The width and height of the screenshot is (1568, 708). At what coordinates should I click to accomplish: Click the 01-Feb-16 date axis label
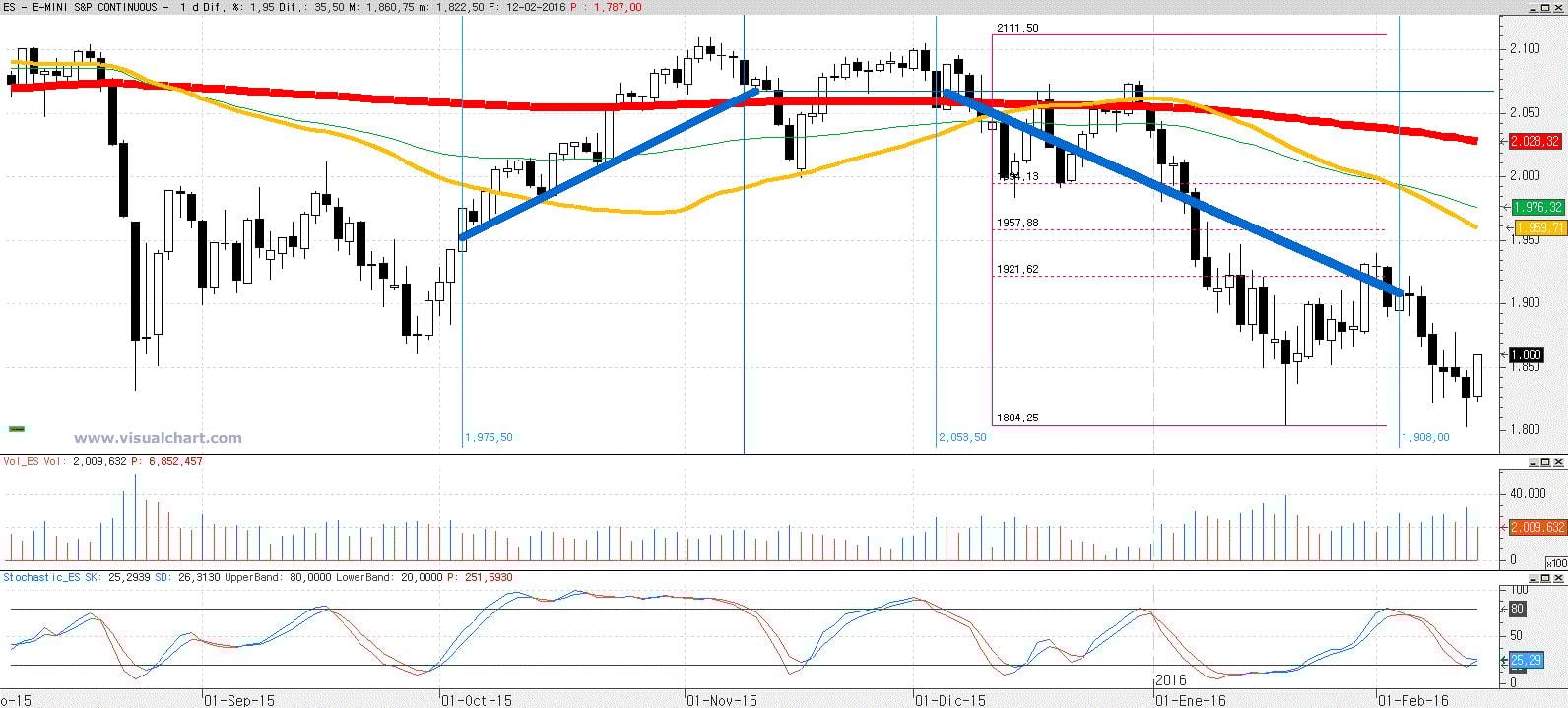[1413, 701]
